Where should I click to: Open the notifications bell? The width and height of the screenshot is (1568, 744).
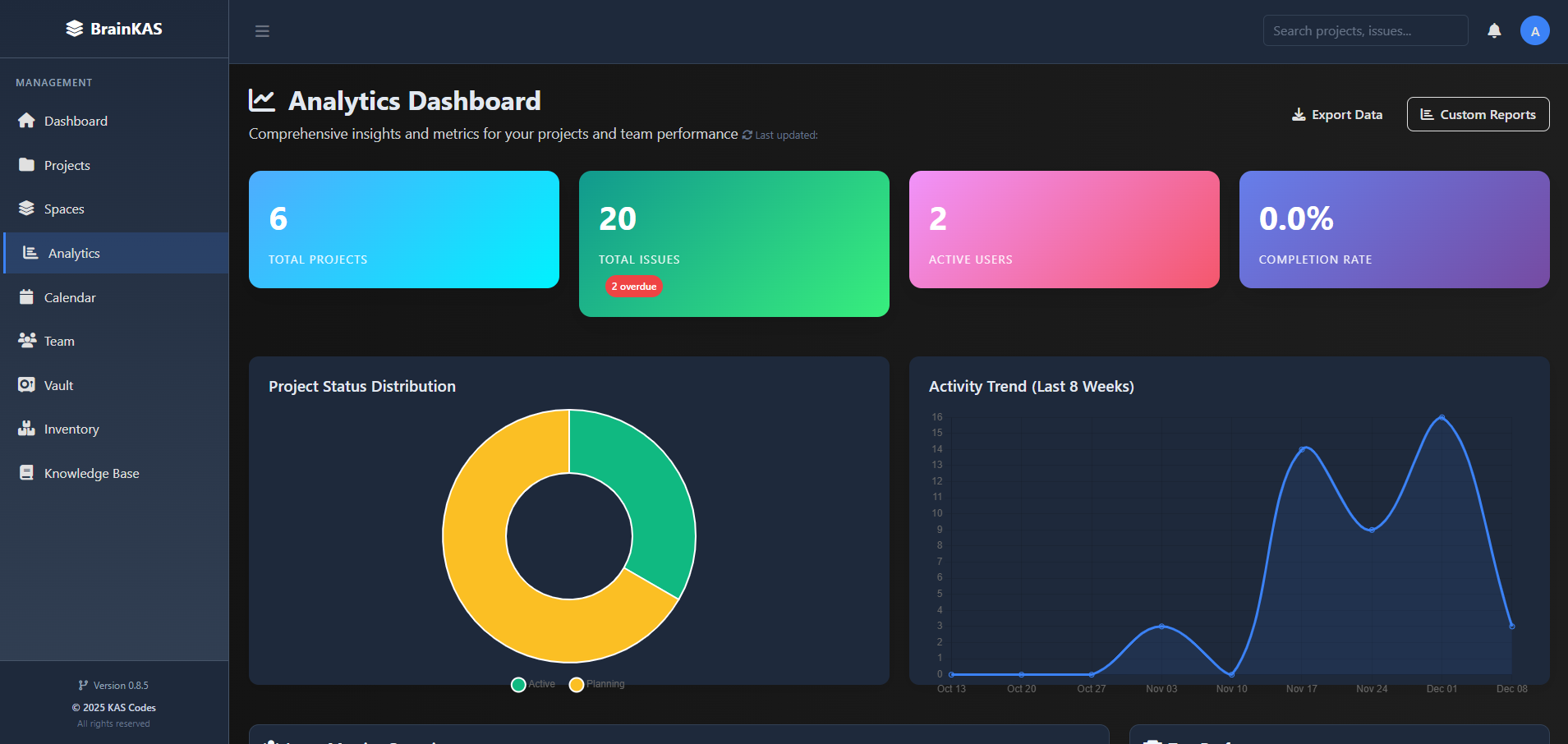(1494, 31)
